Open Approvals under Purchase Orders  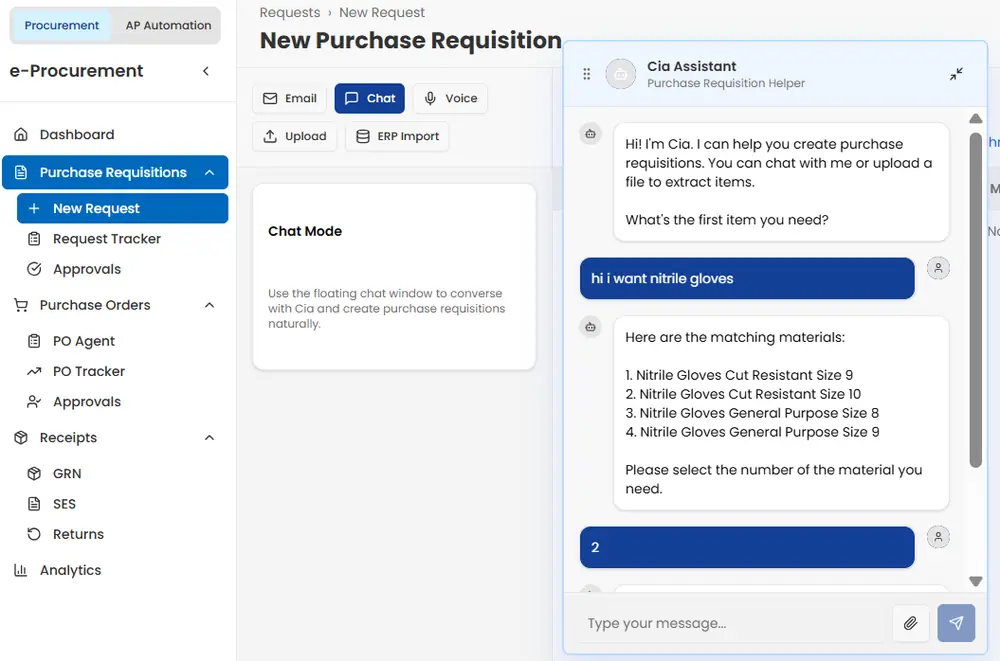pyautogui.click(x=87, y=402)
